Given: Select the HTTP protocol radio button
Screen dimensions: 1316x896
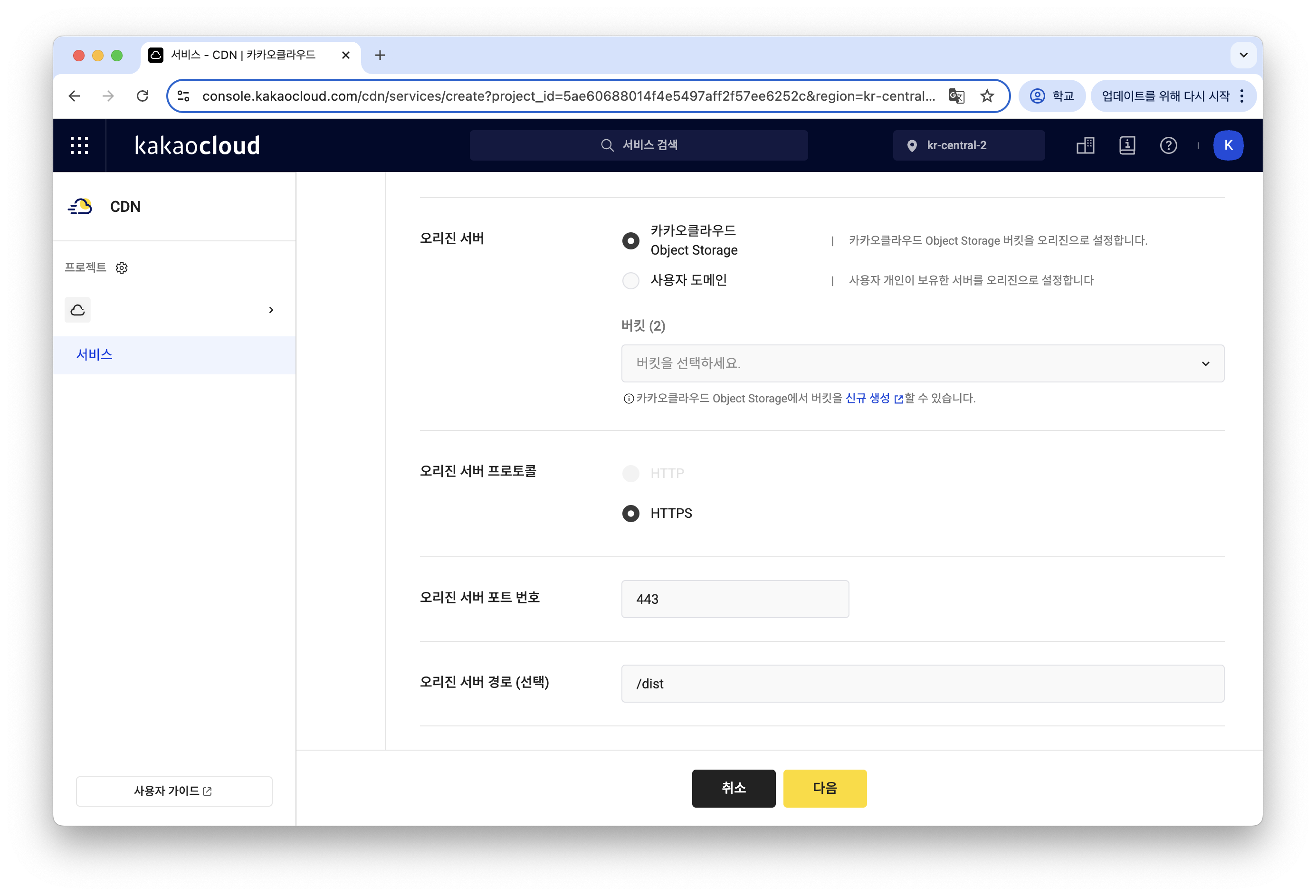Looking at the screenshot, I should click(x=631, y=474).
